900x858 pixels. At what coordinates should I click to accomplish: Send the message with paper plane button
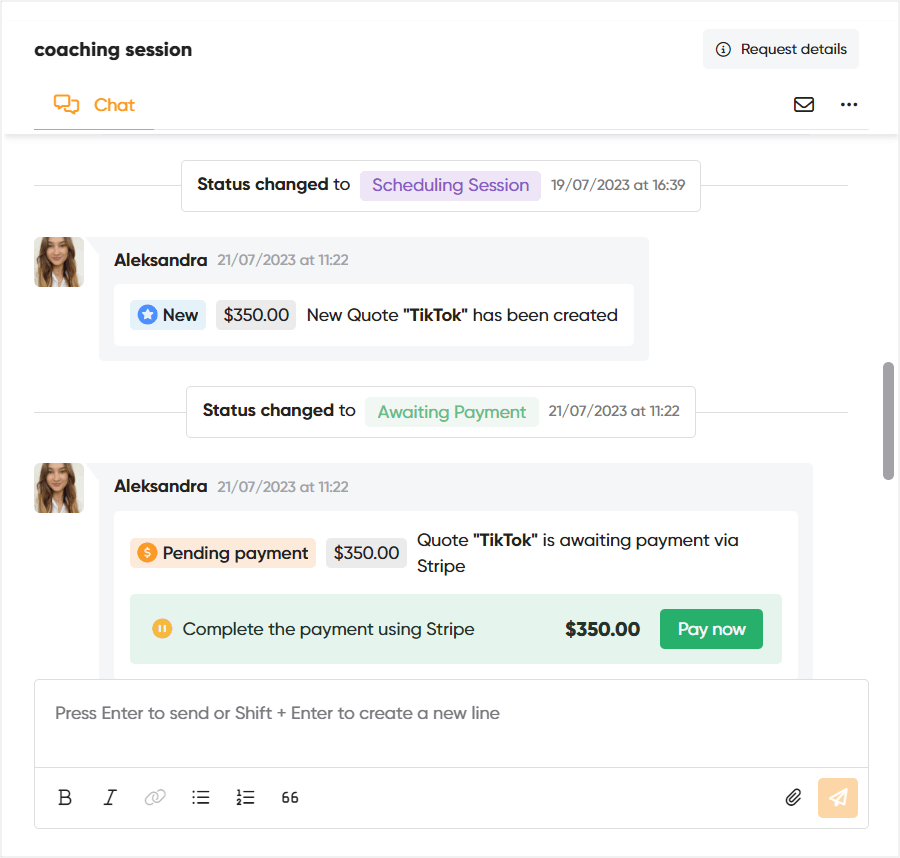[837, 798]
